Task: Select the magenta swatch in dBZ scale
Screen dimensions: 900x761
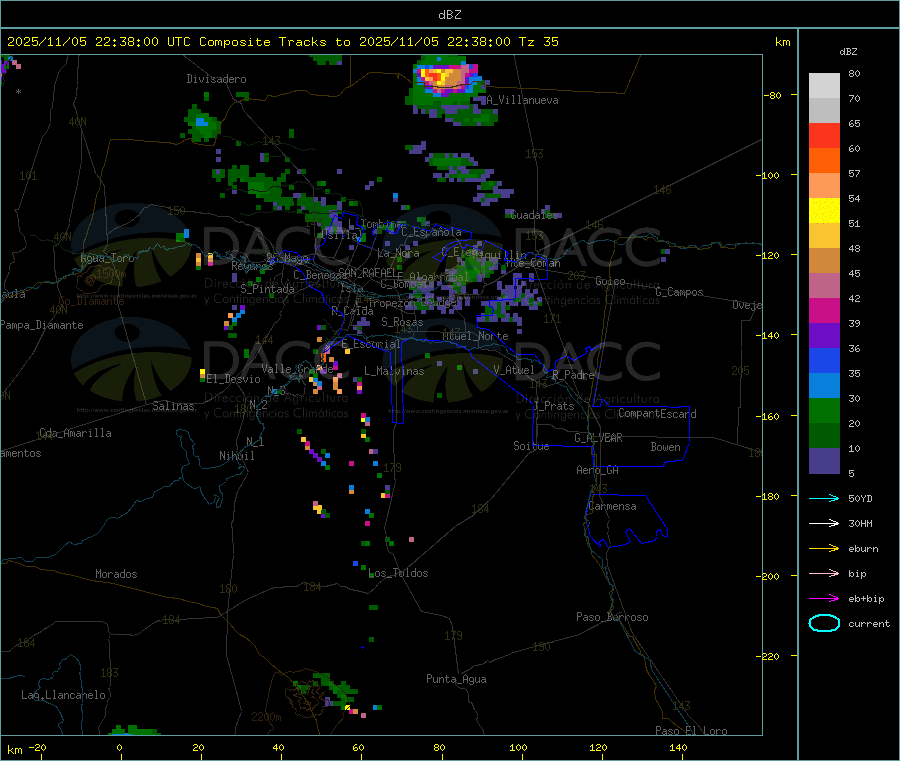Action: pos(824,310)
